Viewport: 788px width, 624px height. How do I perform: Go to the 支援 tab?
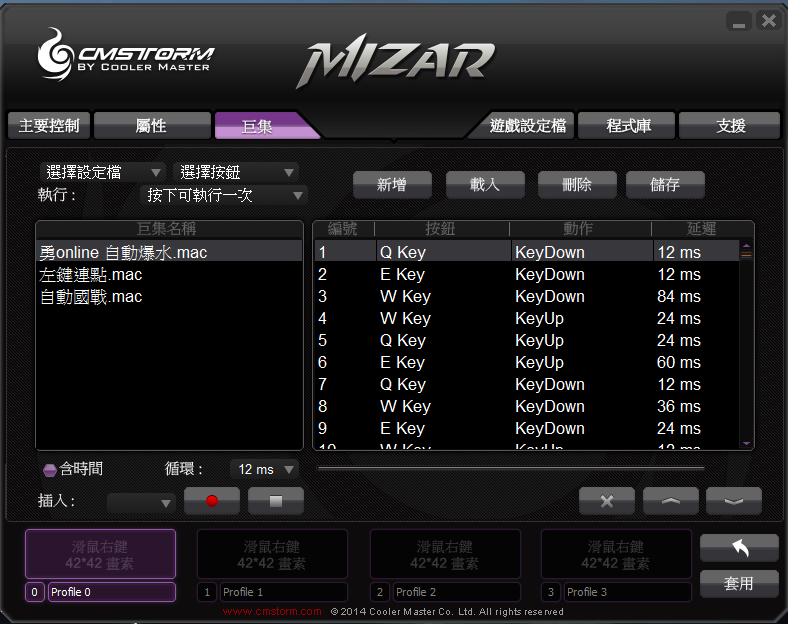pos(730,125)
